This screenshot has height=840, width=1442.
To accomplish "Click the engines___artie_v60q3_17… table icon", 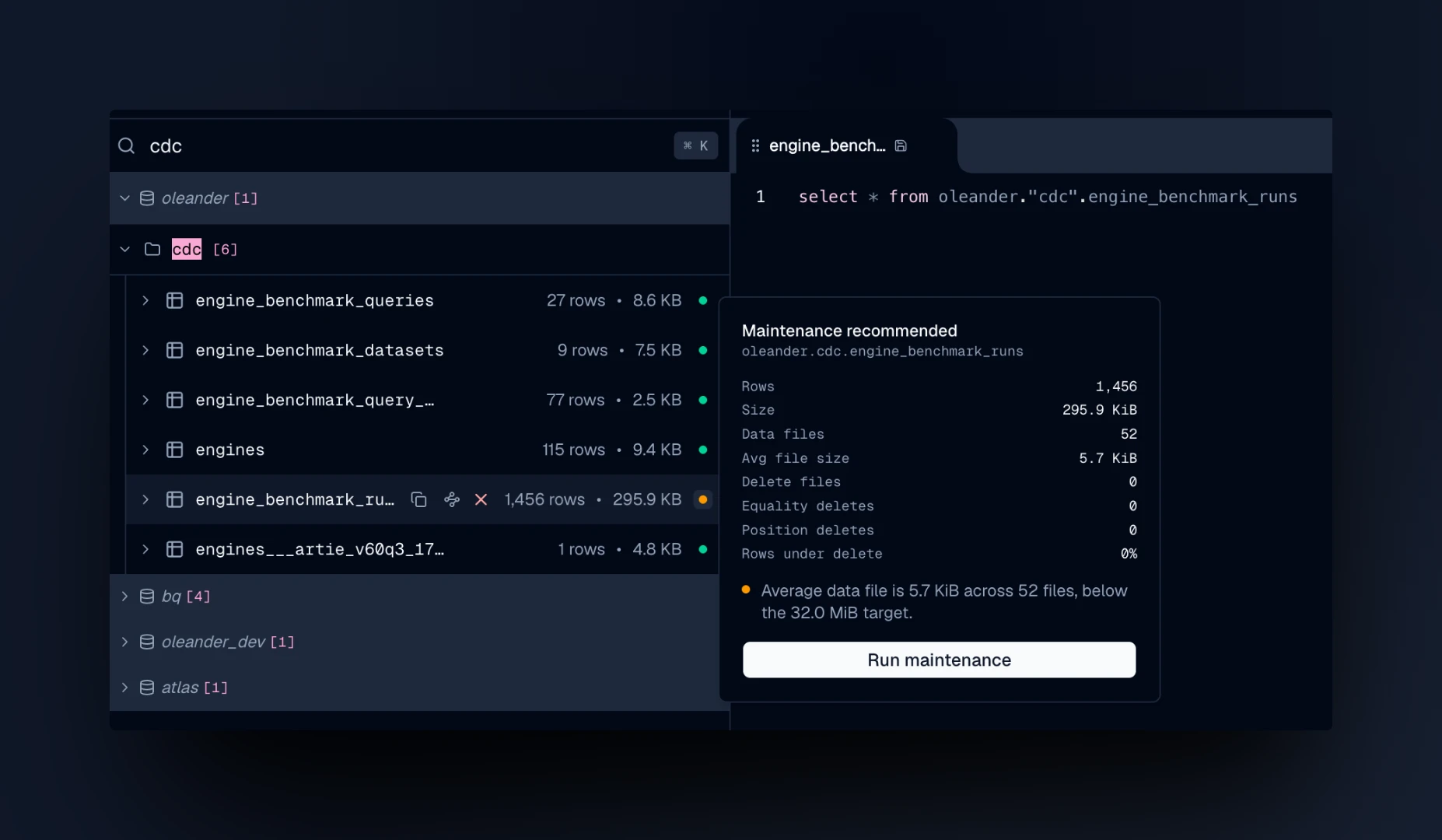I will coord(175,549).
